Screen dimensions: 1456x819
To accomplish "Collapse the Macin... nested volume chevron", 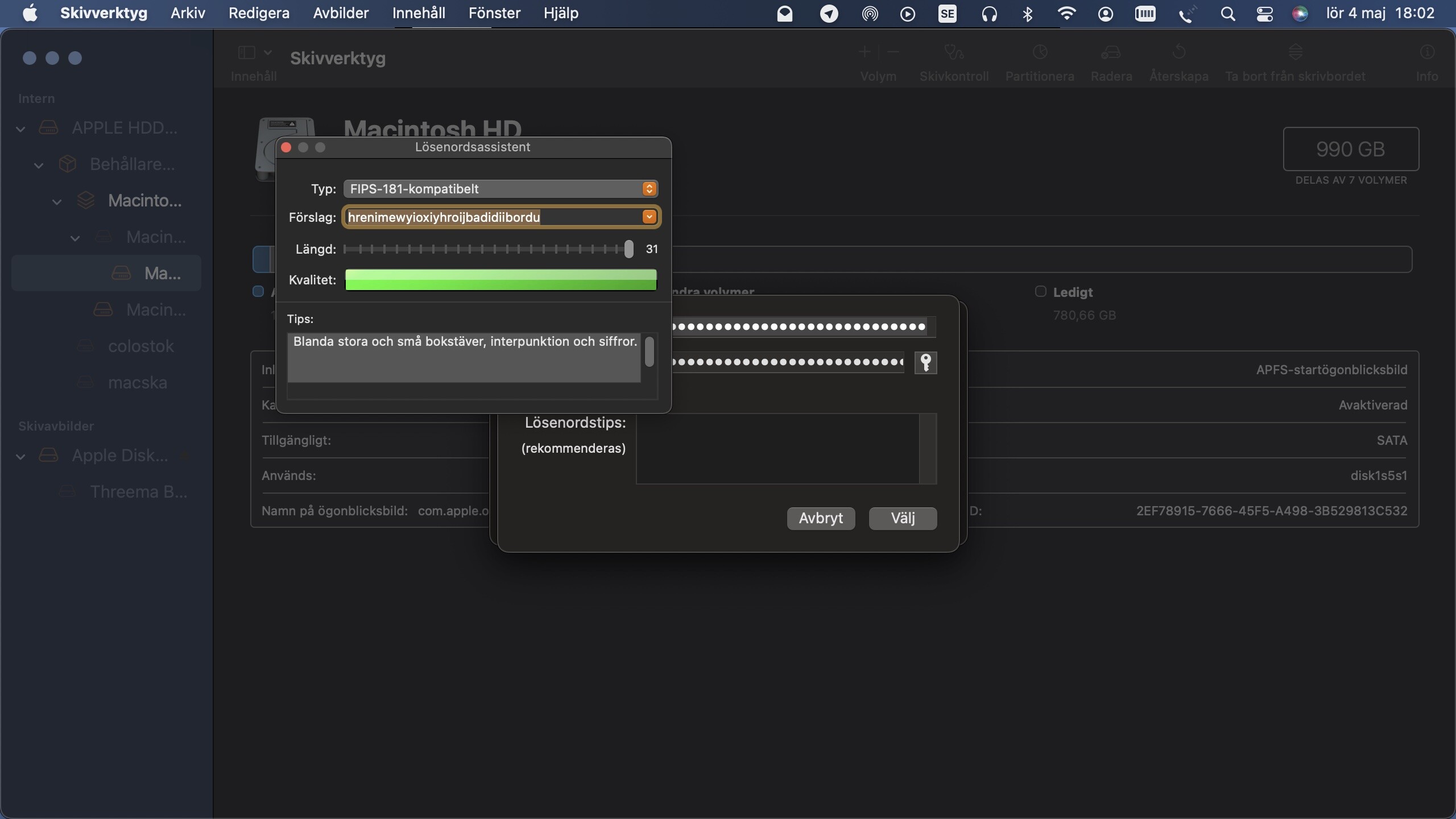I will pos(75,238).
